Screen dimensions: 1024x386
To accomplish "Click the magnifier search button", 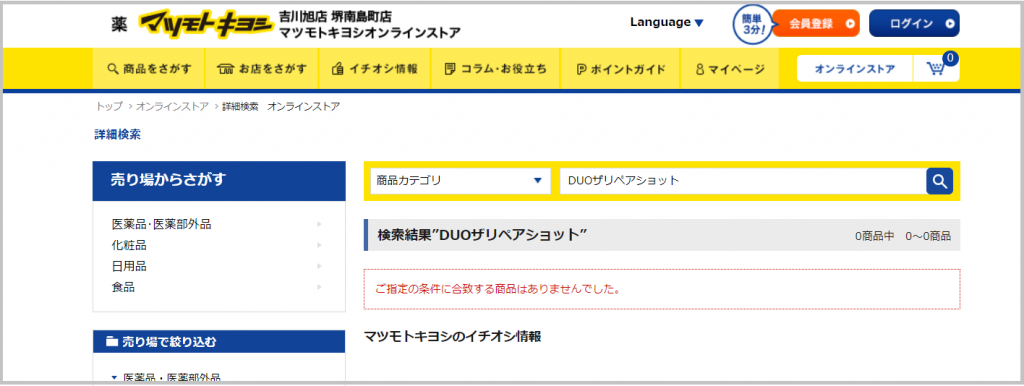I will coord(940,181).
